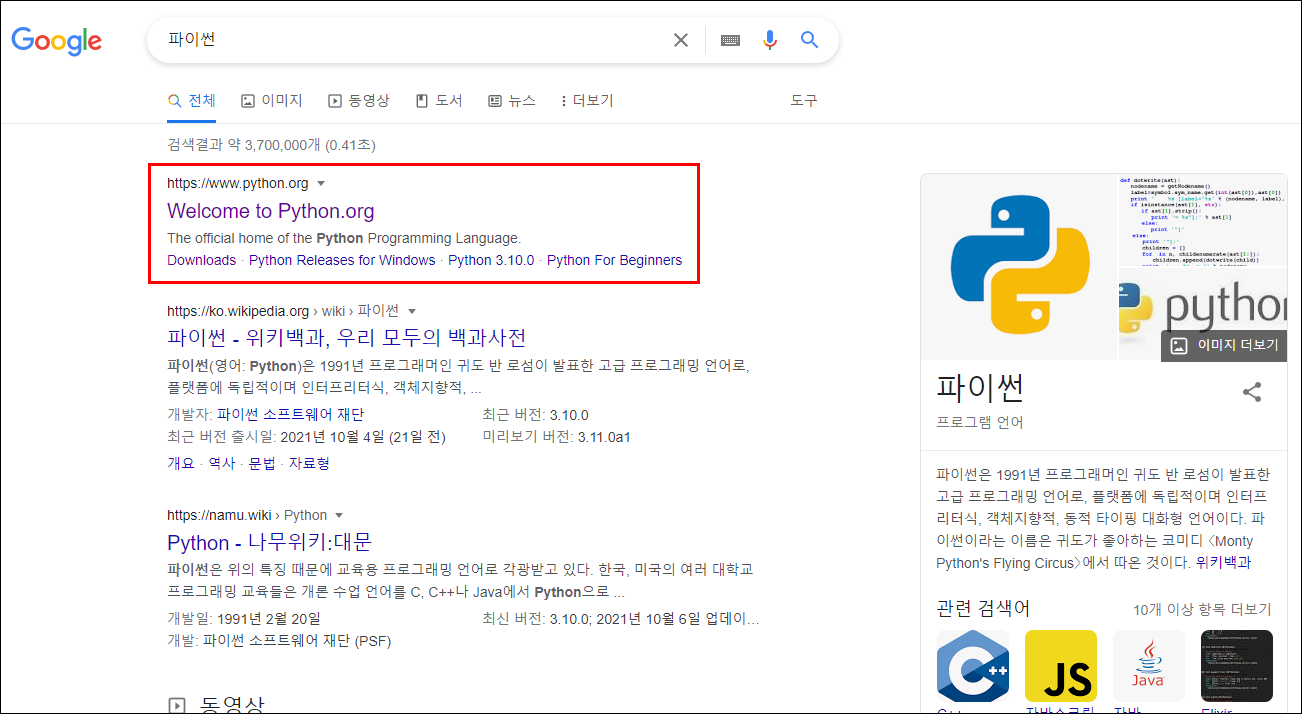Open Python Releases for Windows sitelink
Image resolution: width=1302 pixels, height=714 pixels.
point(342,260)
